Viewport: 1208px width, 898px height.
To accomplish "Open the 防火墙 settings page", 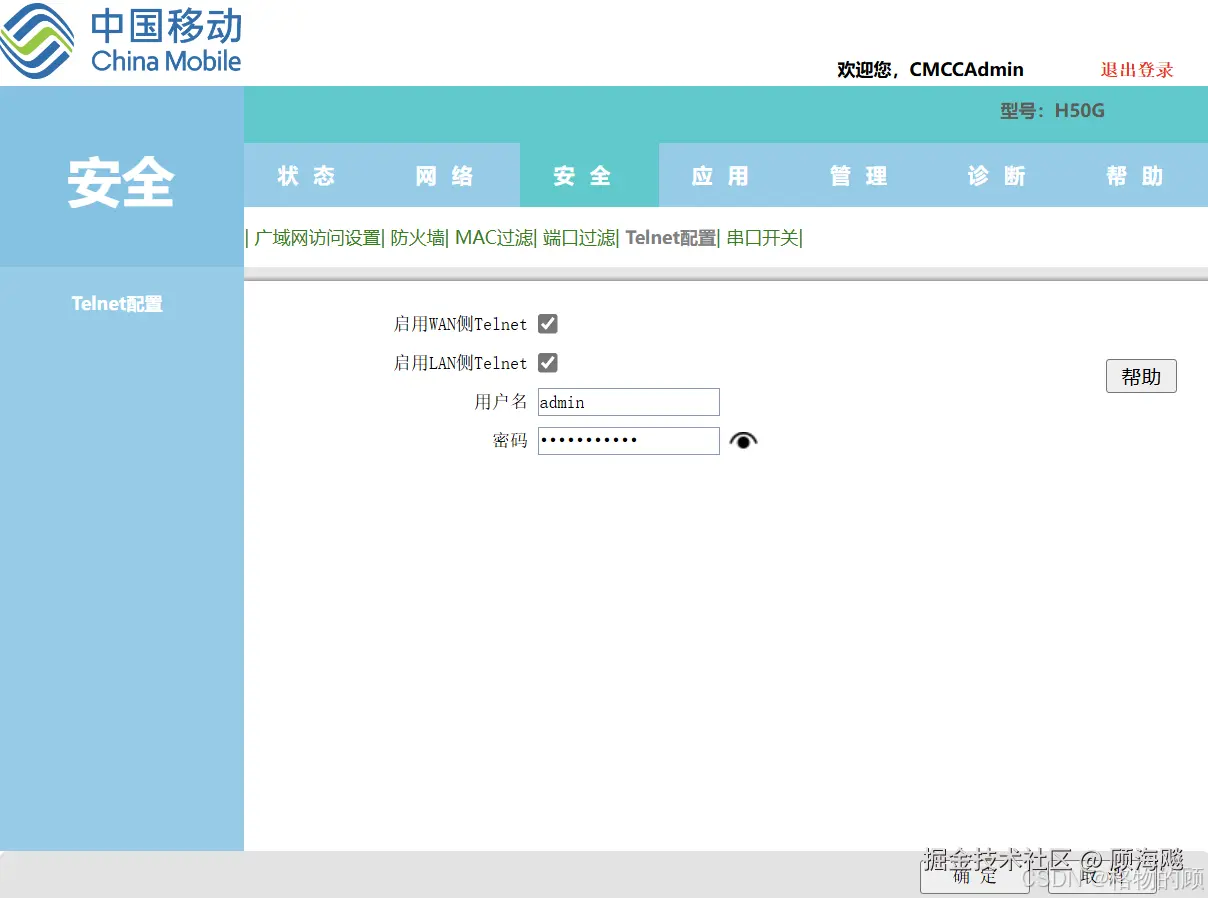I will 419,238.
